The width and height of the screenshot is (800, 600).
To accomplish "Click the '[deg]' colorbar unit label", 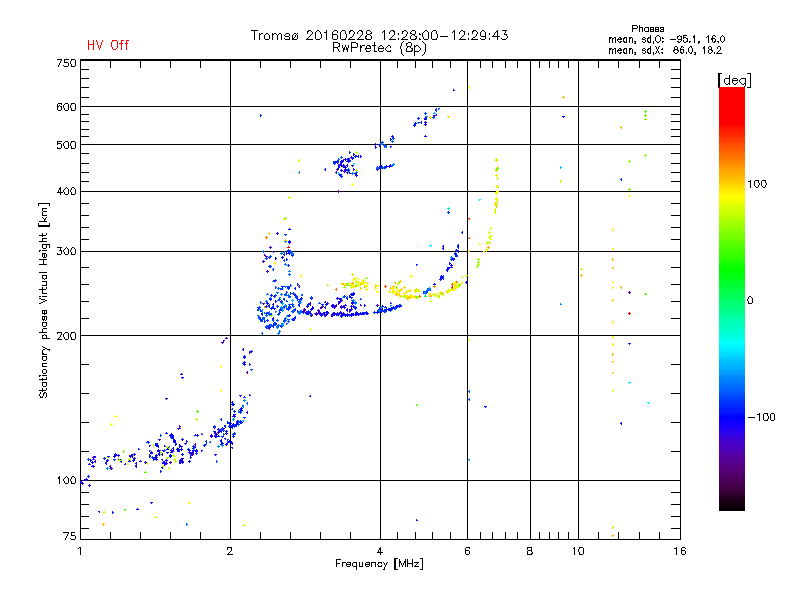I will pos(734,80).
